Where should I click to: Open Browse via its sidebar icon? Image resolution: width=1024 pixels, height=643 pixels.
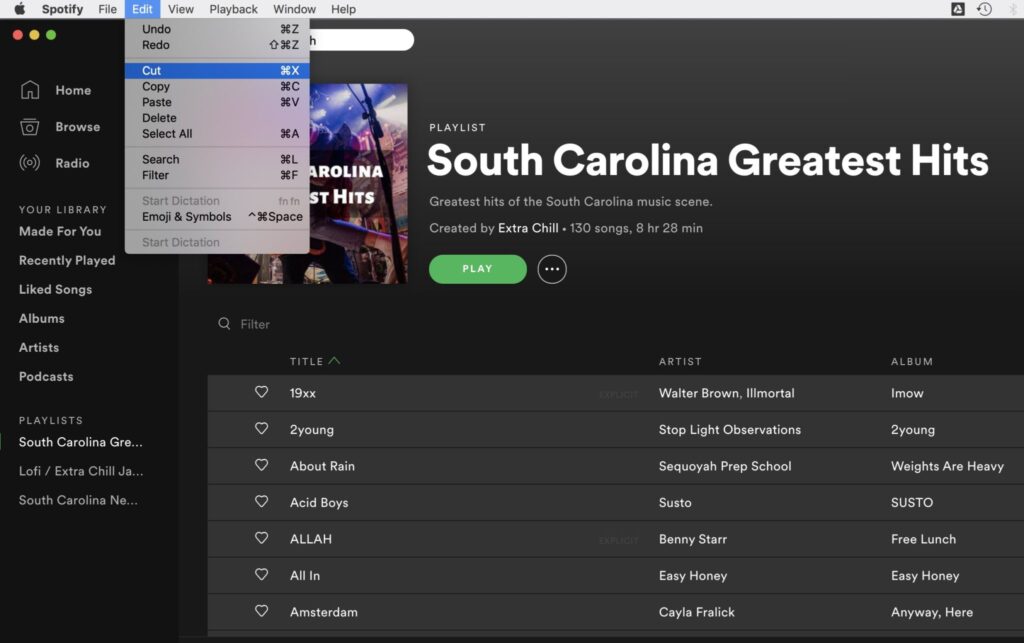pyautogui.click(x=30, y=127)
